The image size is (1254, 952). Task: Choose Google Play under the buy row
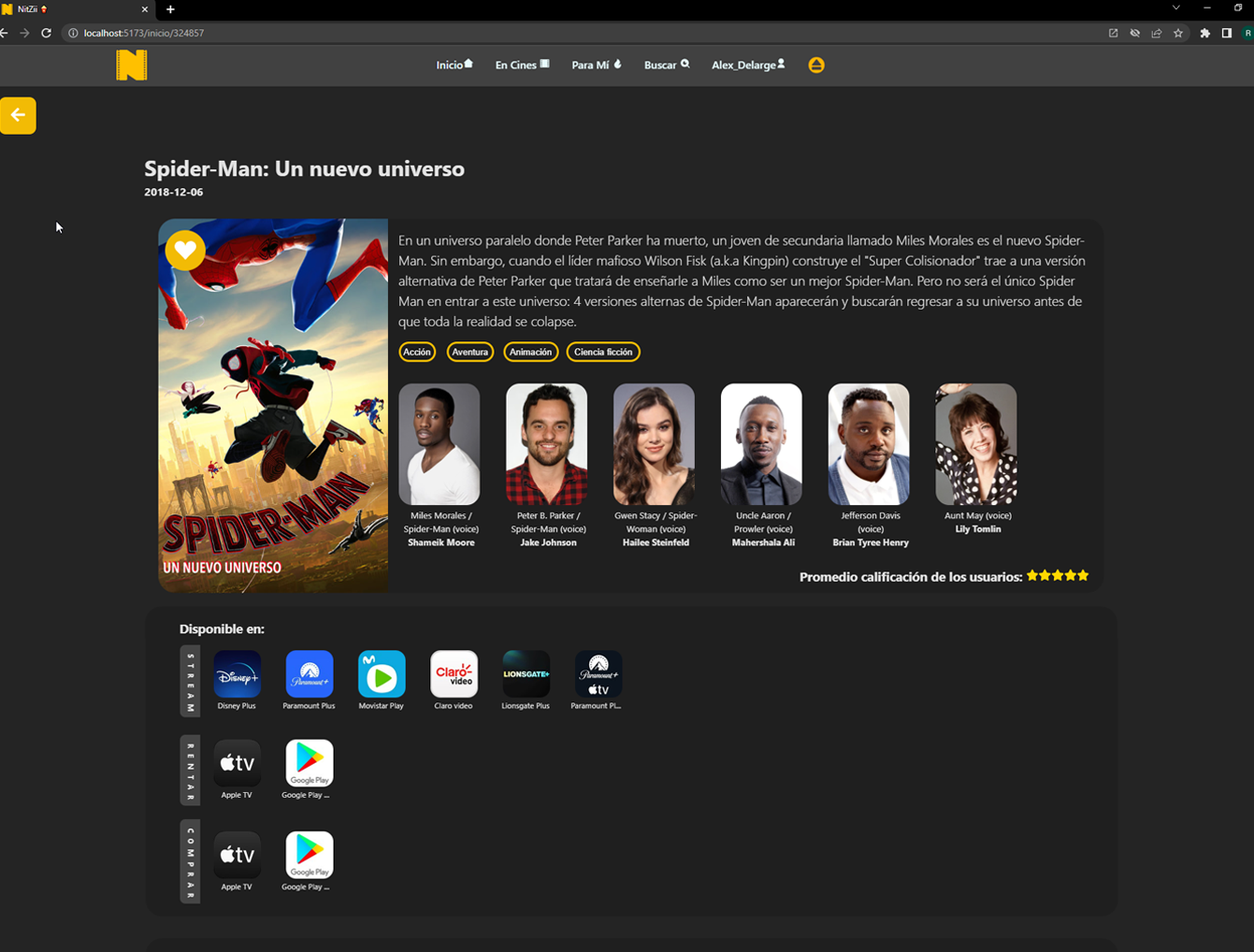pos(309,855)
